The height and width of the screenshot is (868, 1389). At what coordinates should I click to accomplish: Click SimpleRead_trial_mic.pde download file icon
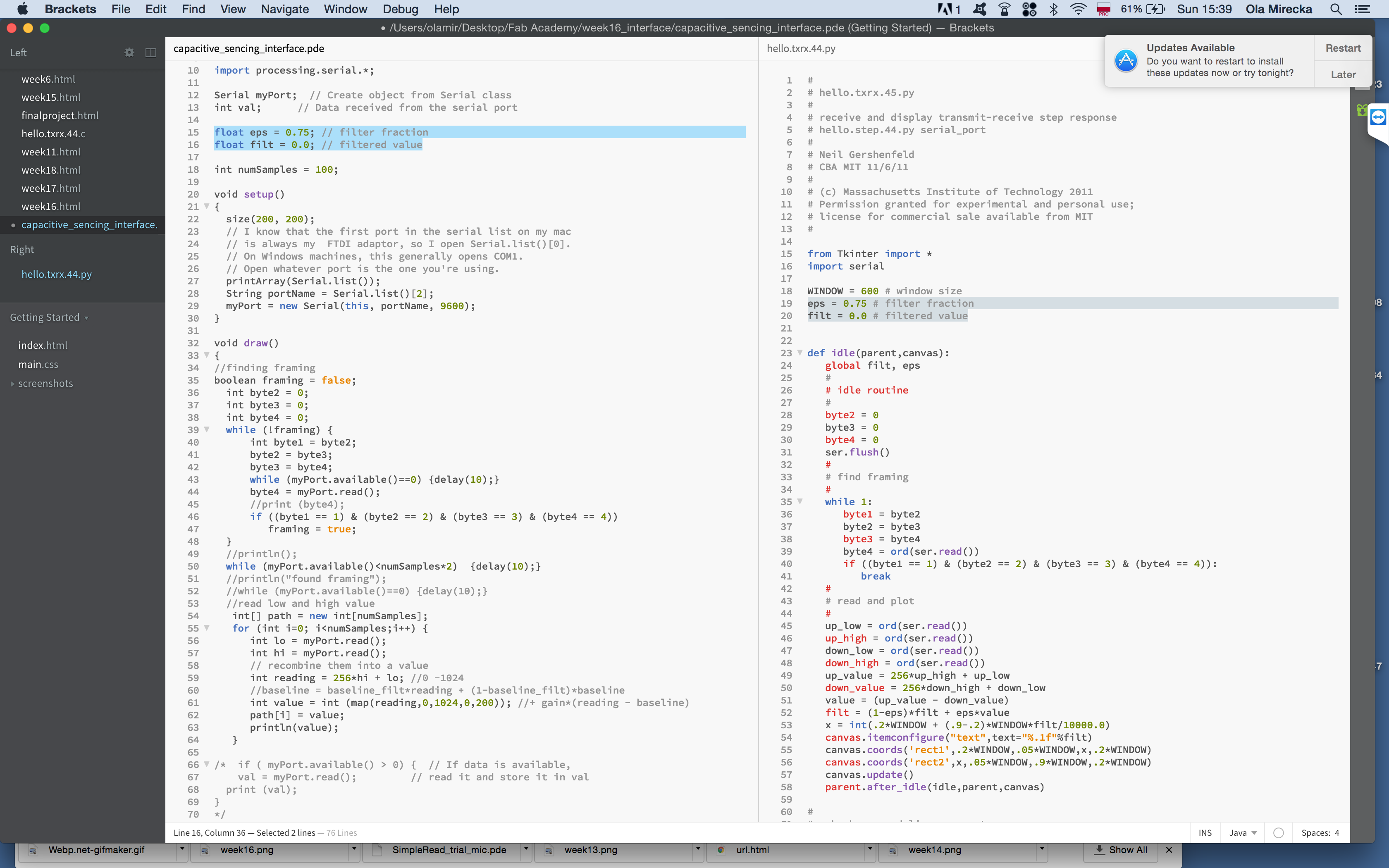click(377, 851)
